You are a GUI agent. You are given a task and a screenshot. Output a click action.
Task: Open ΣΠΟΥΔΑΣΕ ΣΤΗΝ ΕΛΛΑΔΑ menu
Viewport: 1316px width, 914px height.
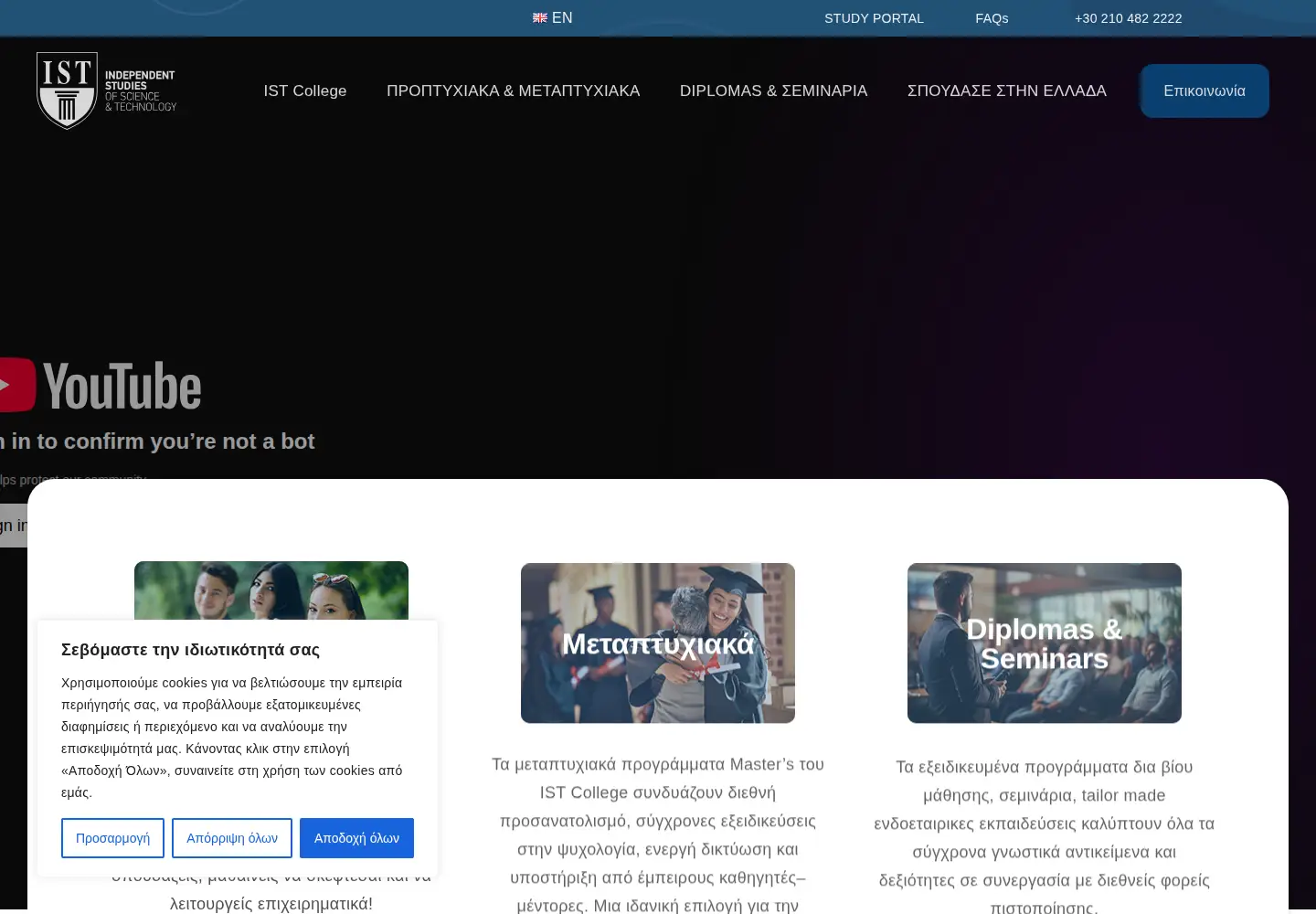(x=1007, y=90)
